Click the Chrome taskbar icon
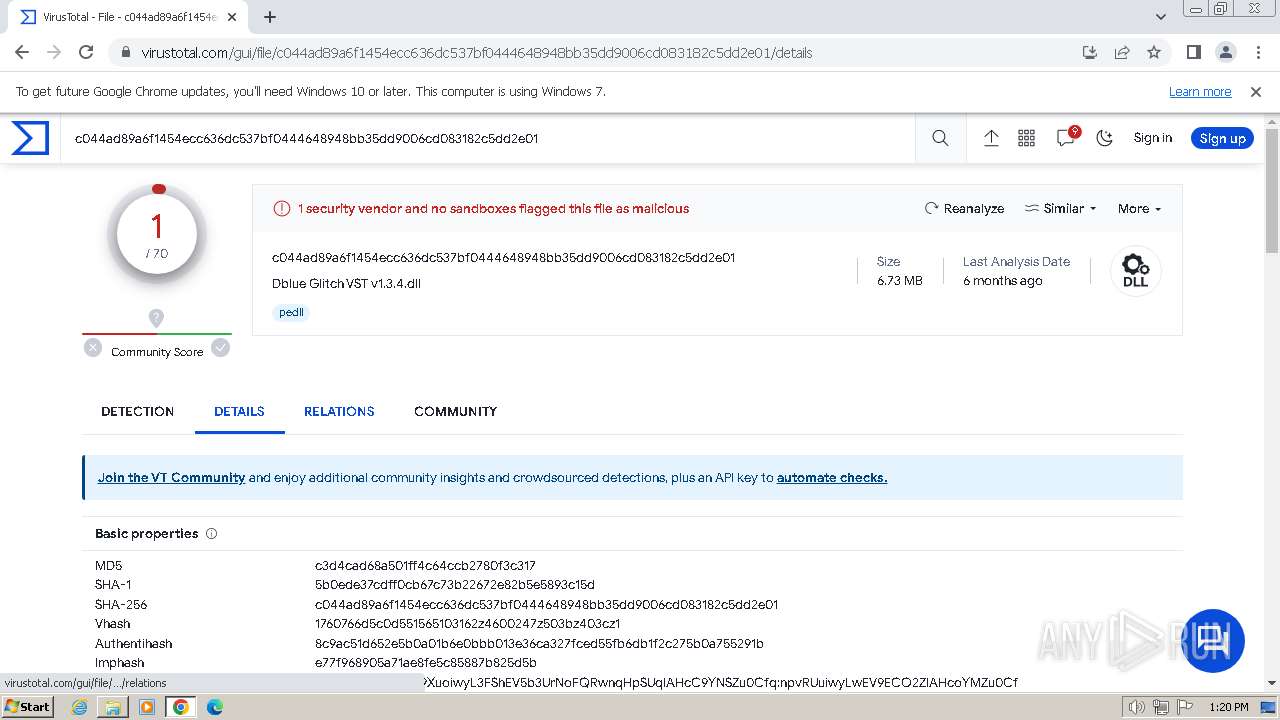The width and height of the screenshot is (1280, 720). (x=181, y=707)
